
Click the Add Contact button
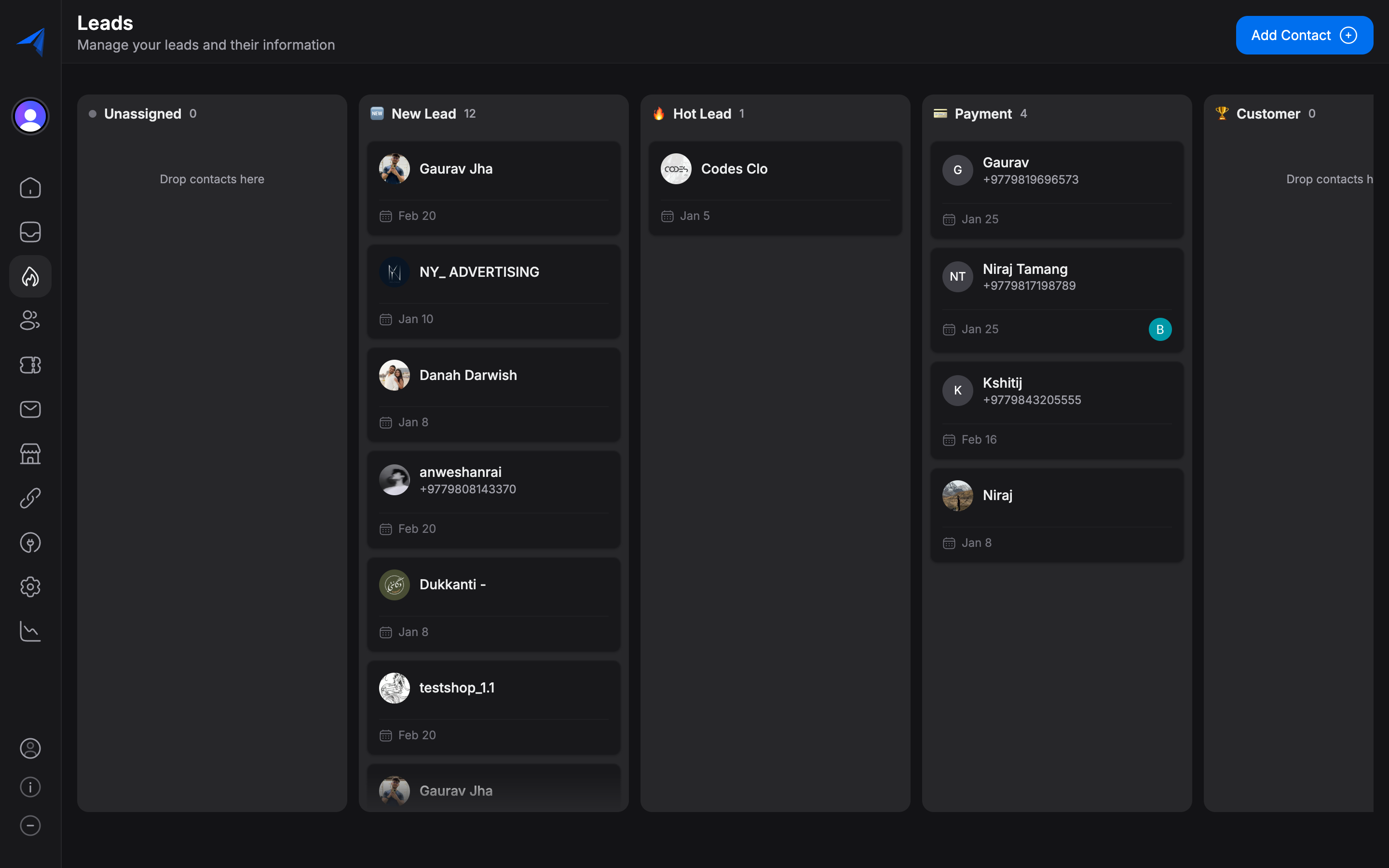pyautogui.click(x=1304, y=35)
